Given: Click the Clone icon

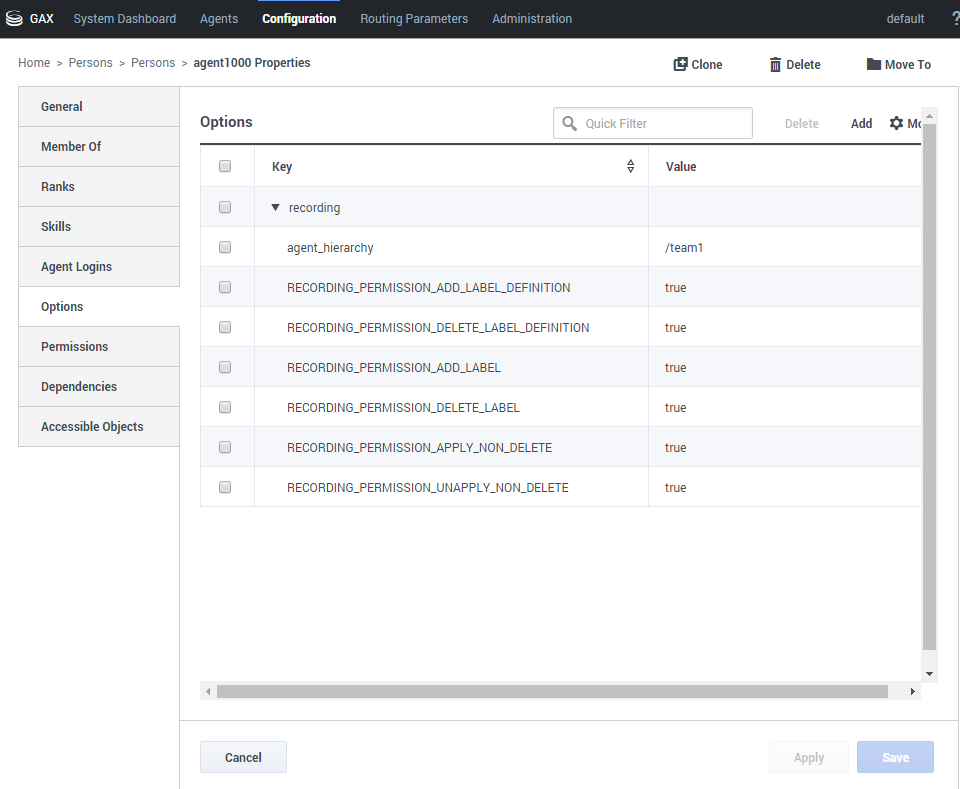Looking at the screenshot, I should point(681,64).
